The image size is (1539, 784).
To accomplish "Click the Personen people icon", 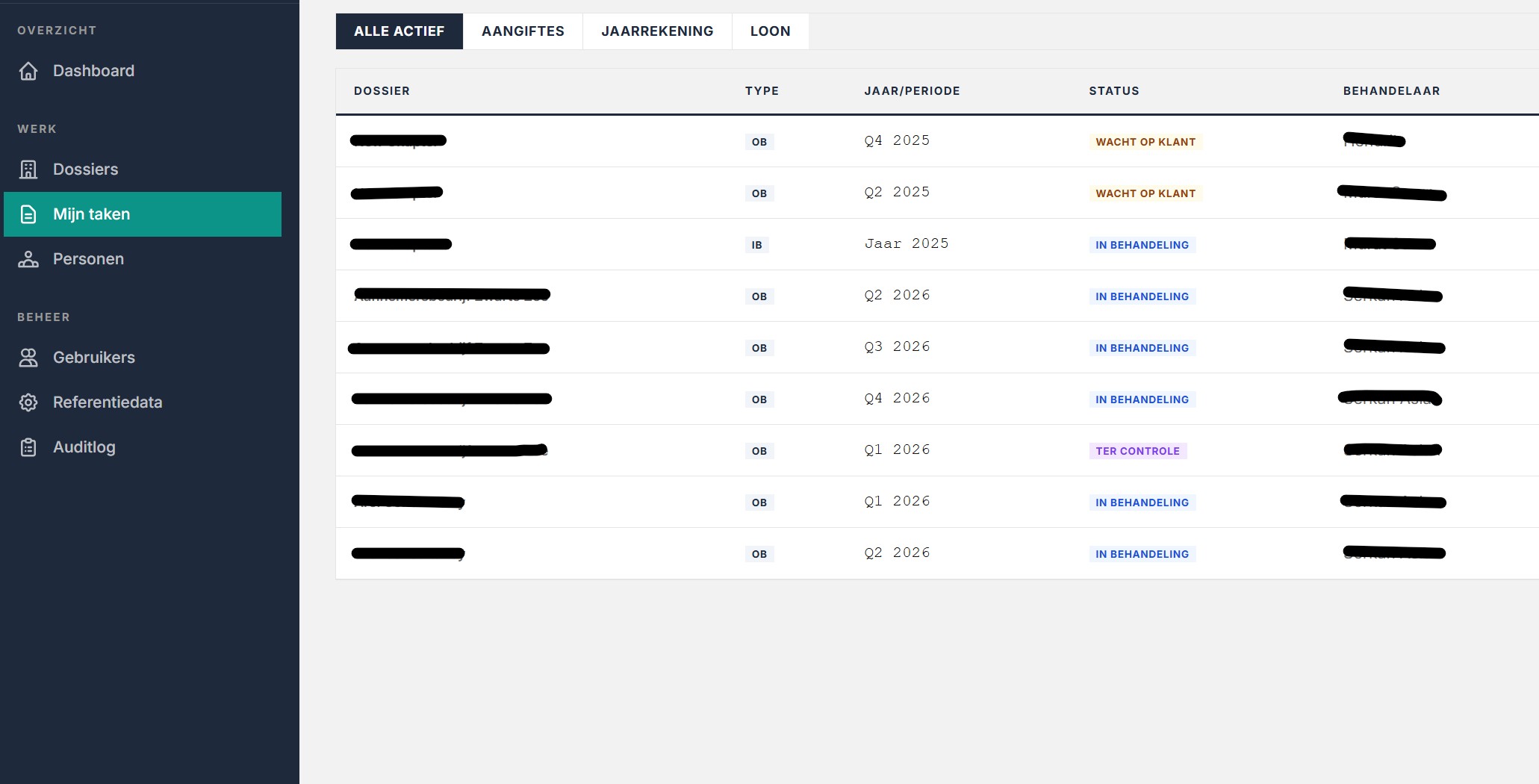I will [28, 259].
